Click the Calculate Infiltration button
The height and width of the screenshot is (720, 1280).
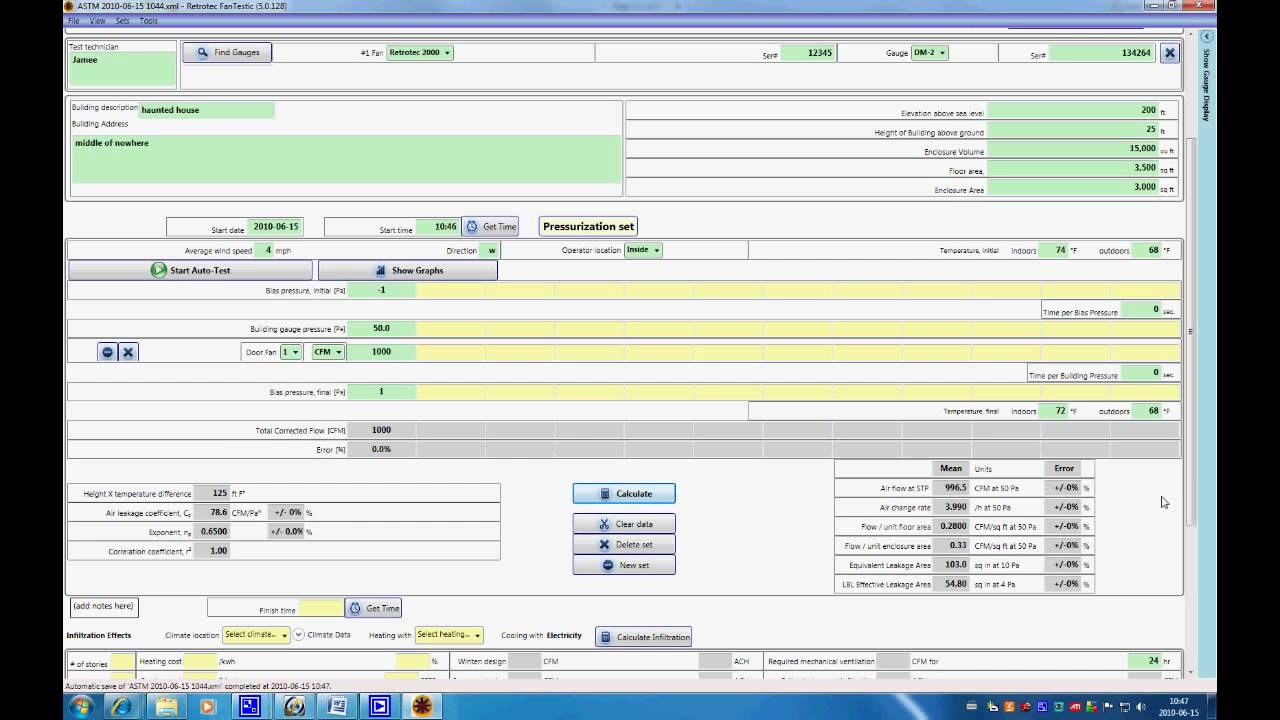coord(644,637)
